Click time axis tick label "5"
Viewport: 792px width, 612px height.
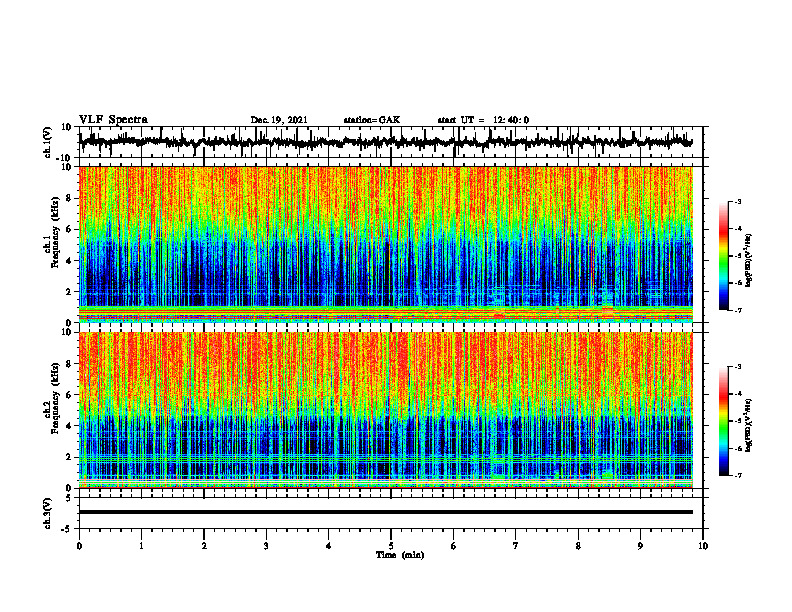click(391, 546)
